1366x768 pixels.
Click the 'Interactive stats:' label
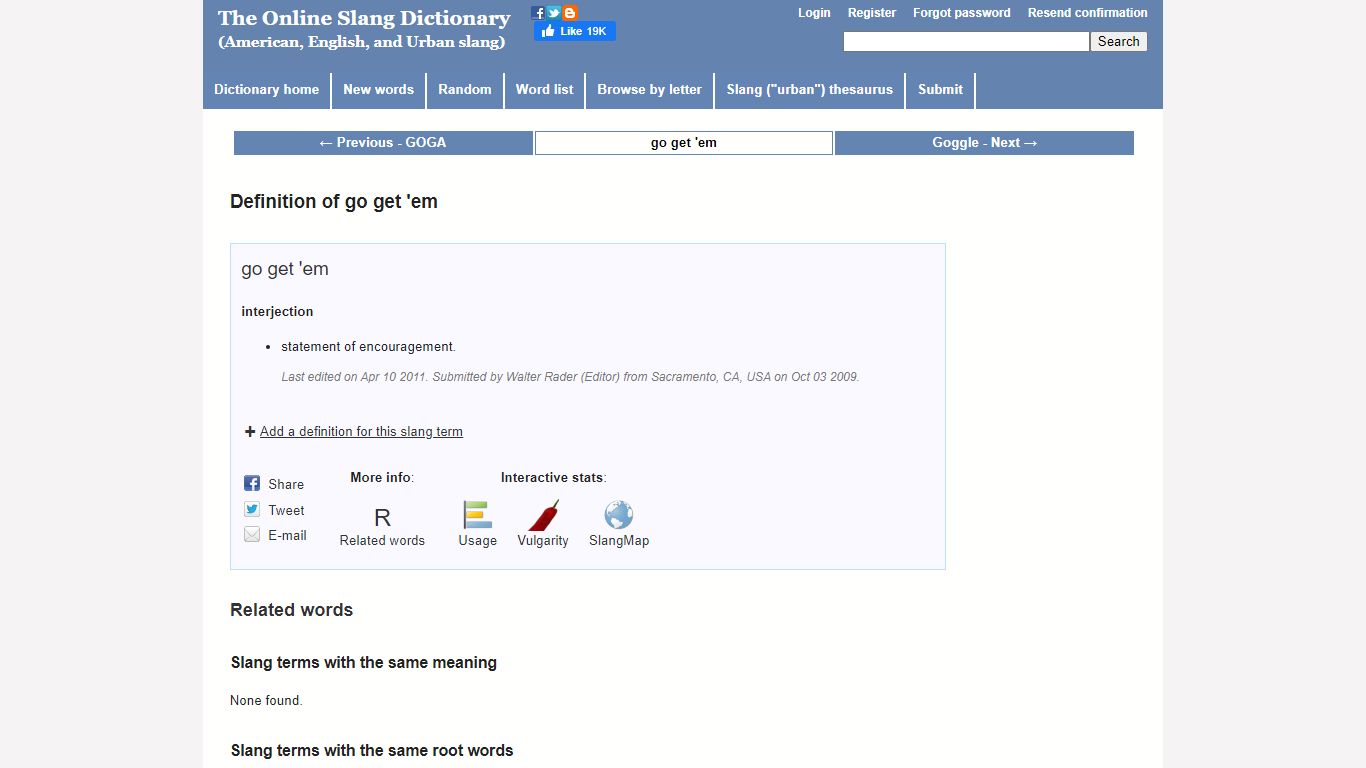click(x=554, y=478)
